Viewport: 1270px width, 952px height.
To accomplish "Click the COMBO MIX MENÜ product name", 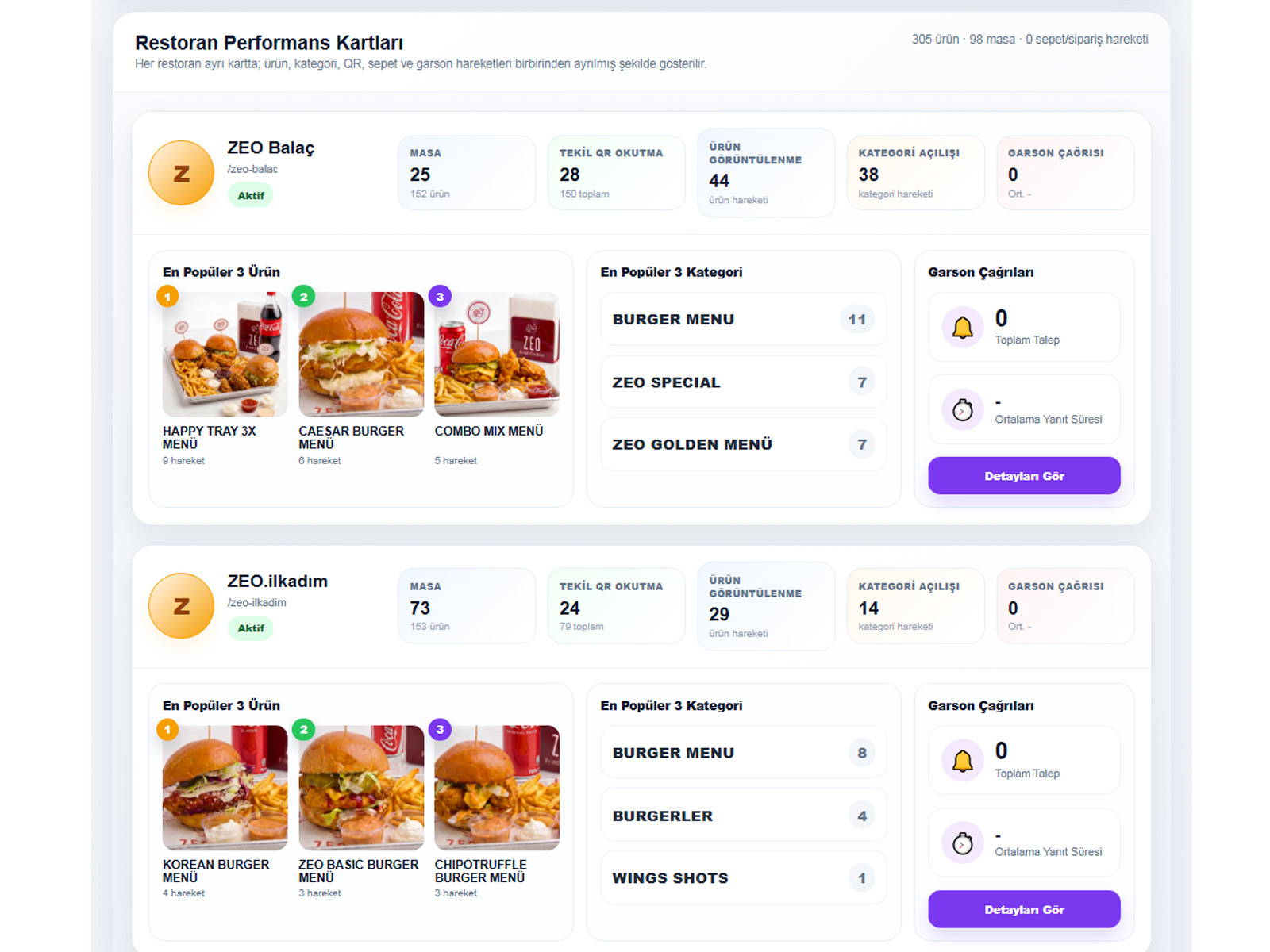I will pos(489,431).
